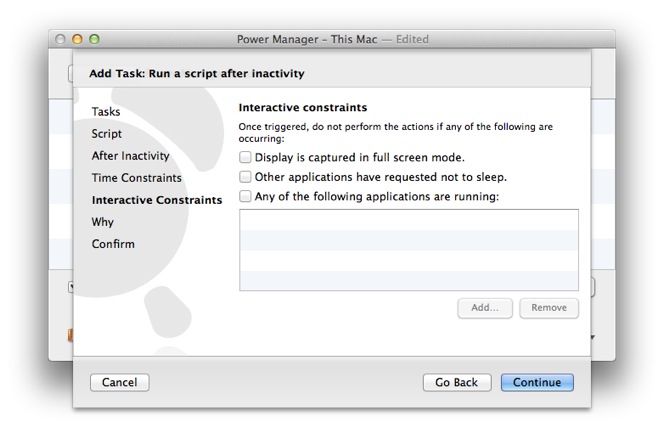The image size is (664, 428).
Task: Select the Tasks step in the sidebar
Action: 106,112
